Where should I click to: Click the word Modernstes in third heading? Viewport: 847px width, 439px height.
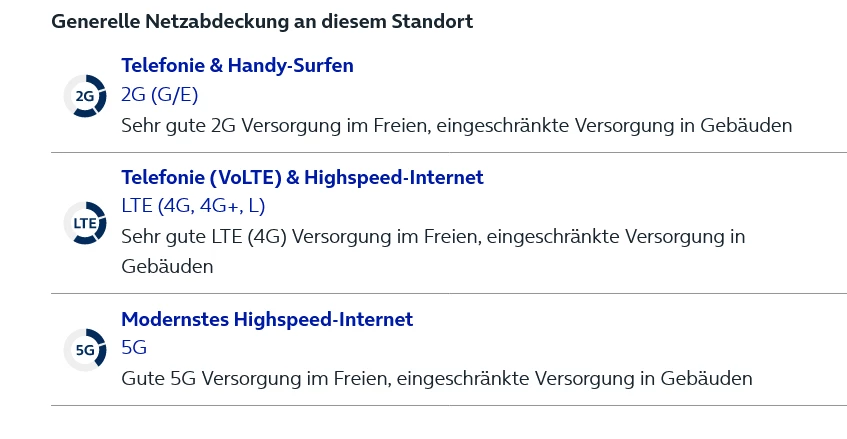(x=175, y=319)
